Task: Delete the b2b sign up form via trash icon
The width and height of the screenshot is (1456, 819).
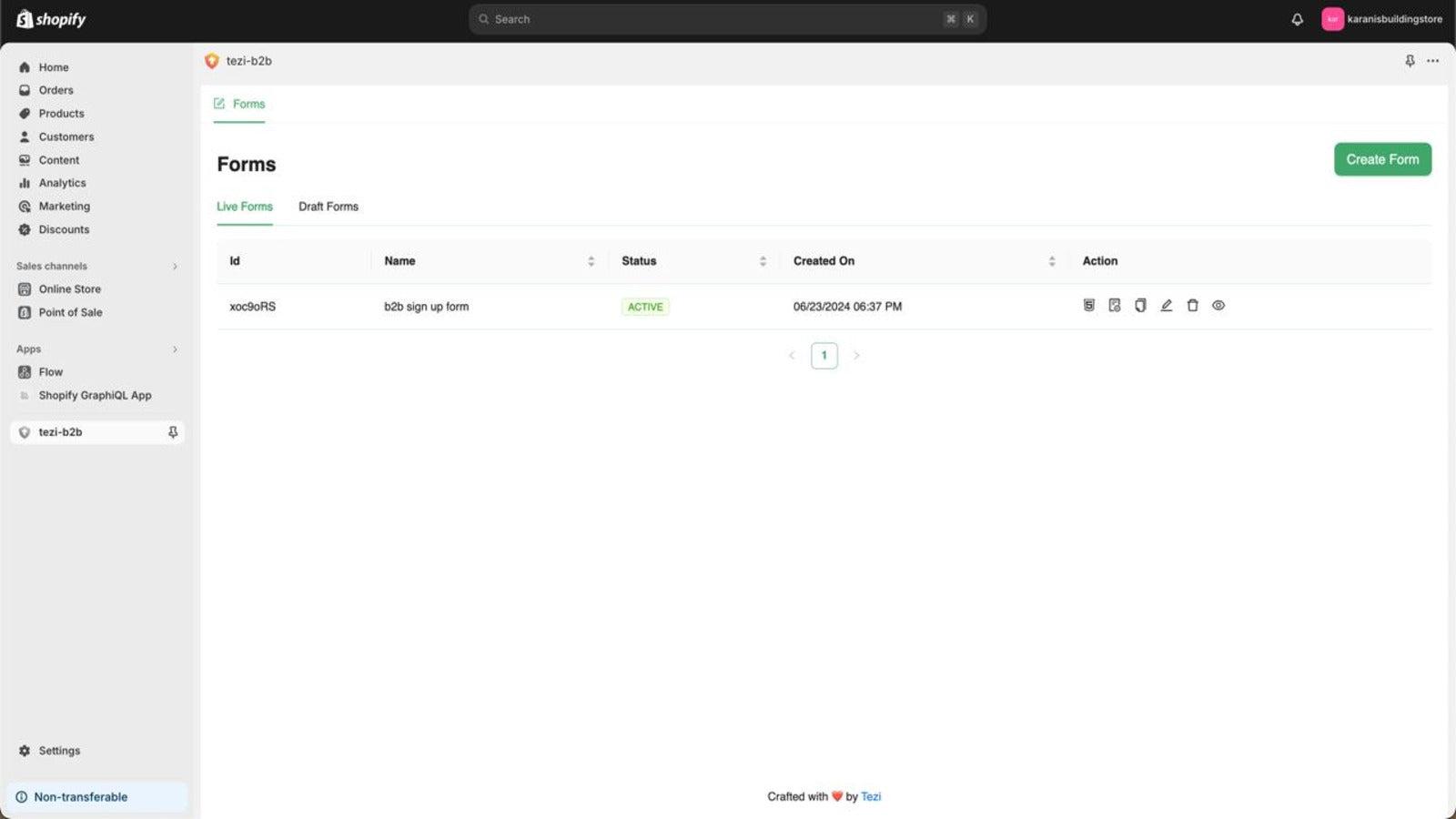Action: pyautogui.click(x=1192, y=305)
